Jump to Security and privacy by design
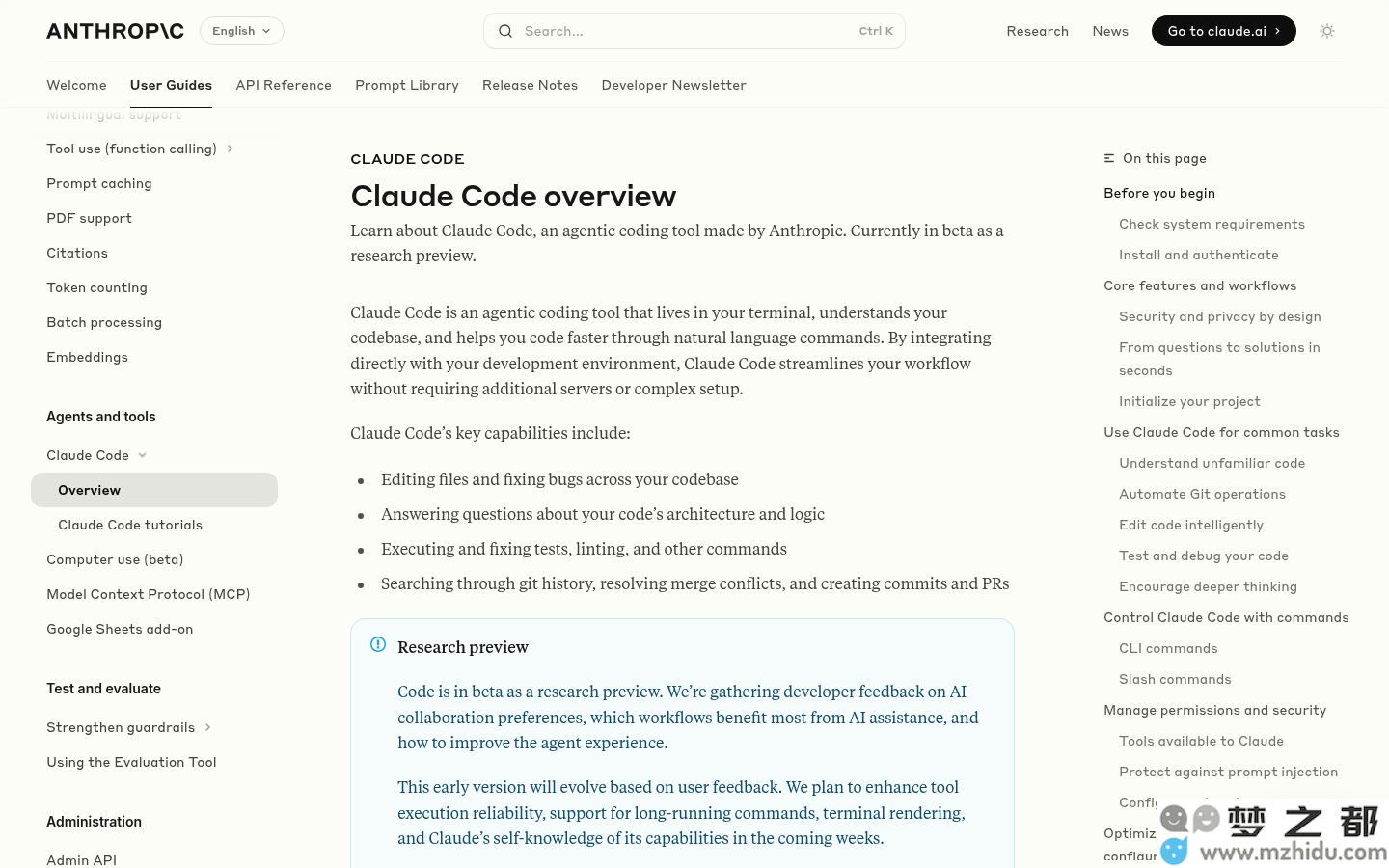 coord(1220,316)
